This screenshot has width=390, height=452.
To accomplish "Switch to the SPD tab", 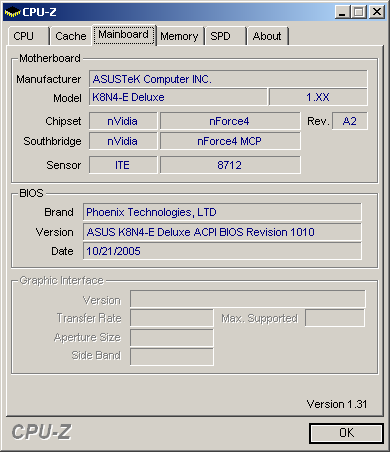I will [x=226, y=36].
